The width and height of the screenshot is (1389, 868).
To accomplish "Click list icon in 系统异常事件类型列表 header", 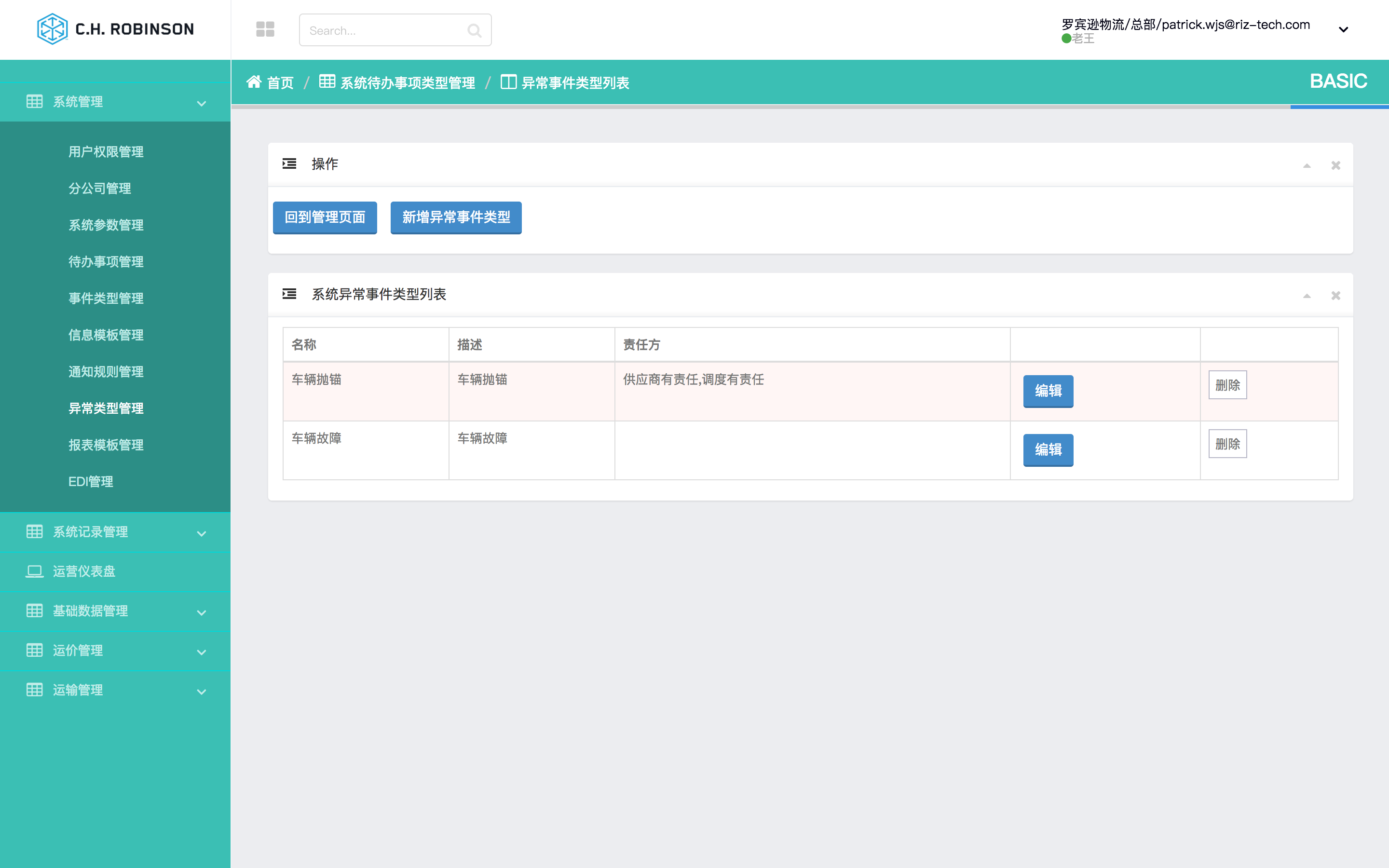I will (x=289, y=295).
